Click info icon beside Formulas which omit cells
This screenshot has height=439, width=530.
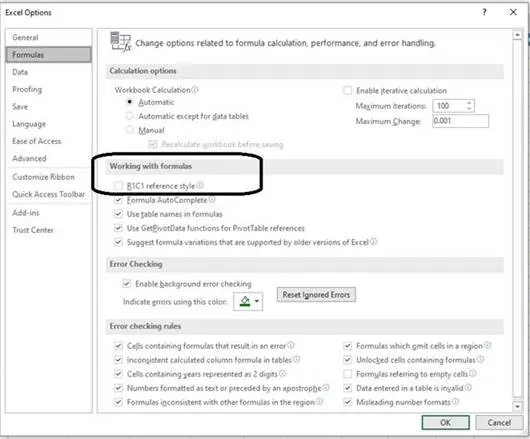click(487, 345)
